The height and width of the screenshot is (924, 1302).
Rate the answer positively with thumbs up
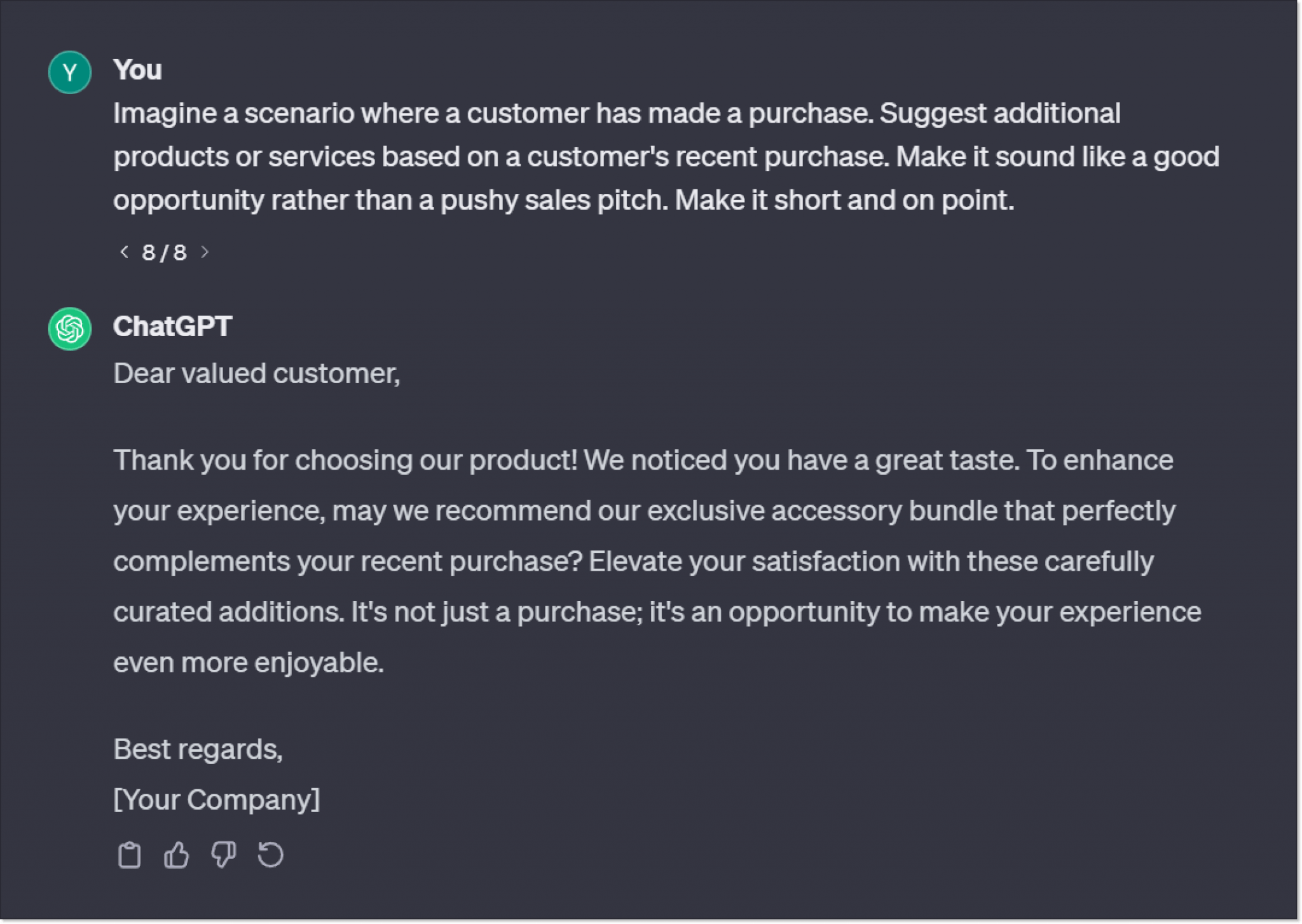[x=177, y=855]
